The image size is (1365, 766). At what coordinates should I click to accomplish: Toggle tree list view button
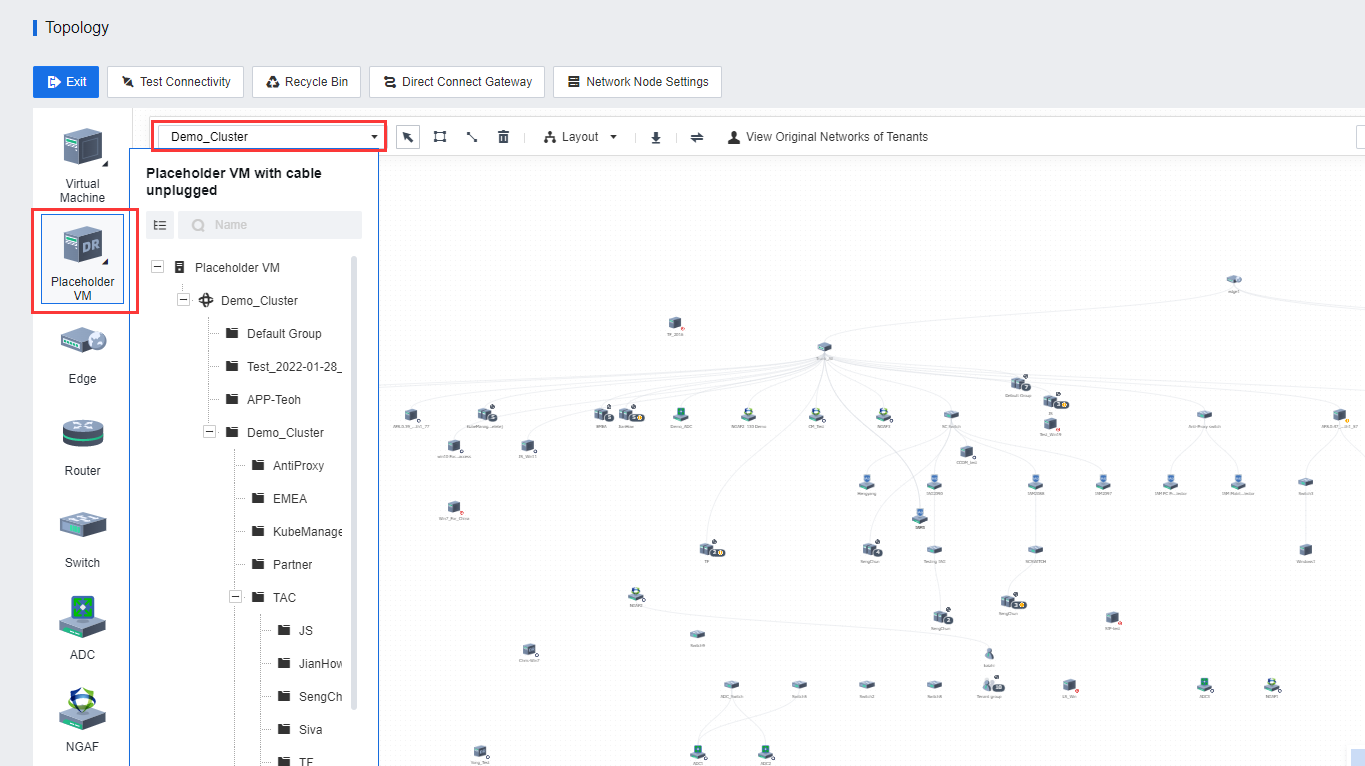(x=160, y=225)
